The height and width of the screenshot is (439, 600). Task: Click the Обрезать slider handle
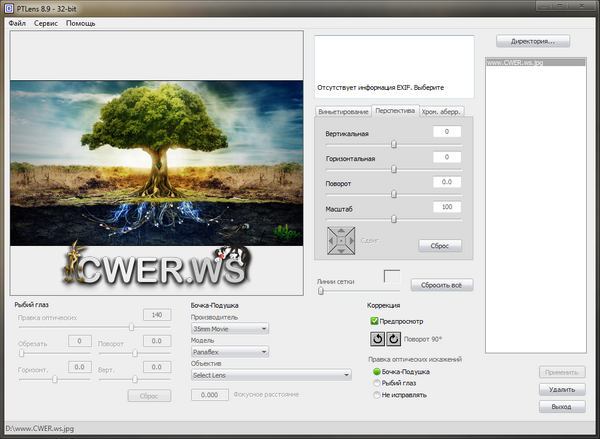pyautogui.click(x=22, y=353)
